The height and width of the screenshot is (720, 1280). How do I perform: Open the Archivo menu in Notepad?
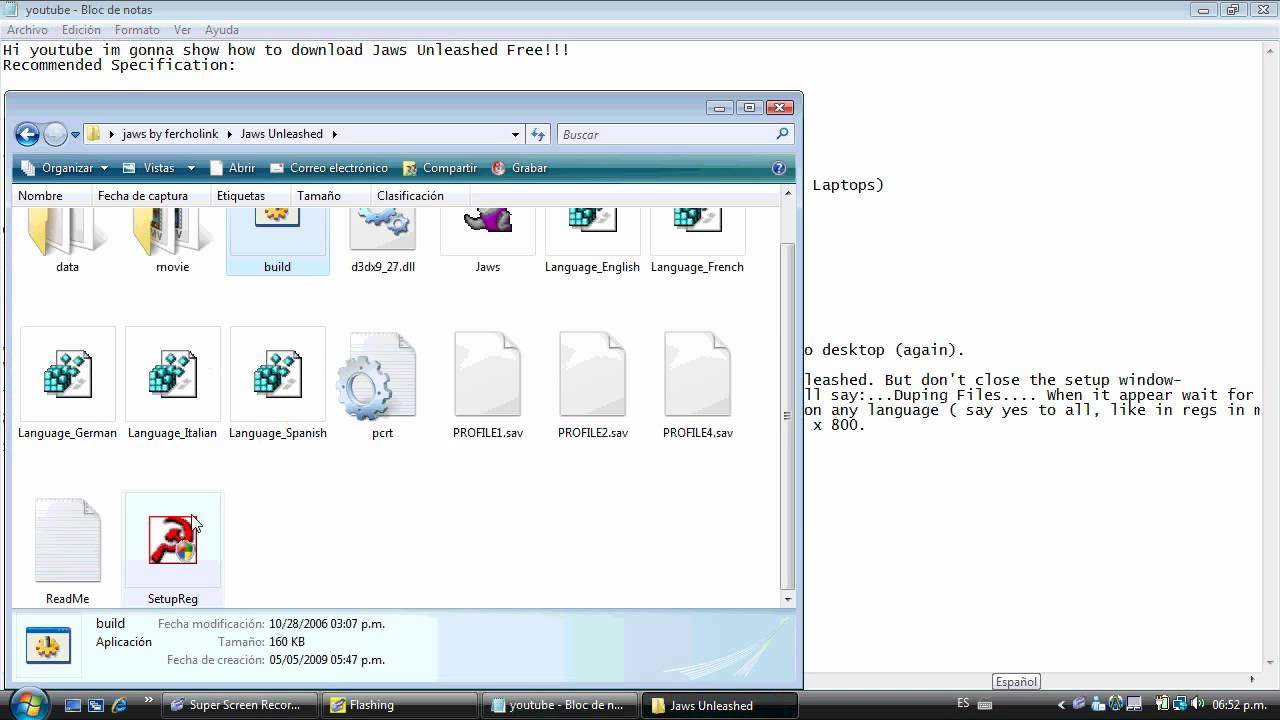[27, 30]
